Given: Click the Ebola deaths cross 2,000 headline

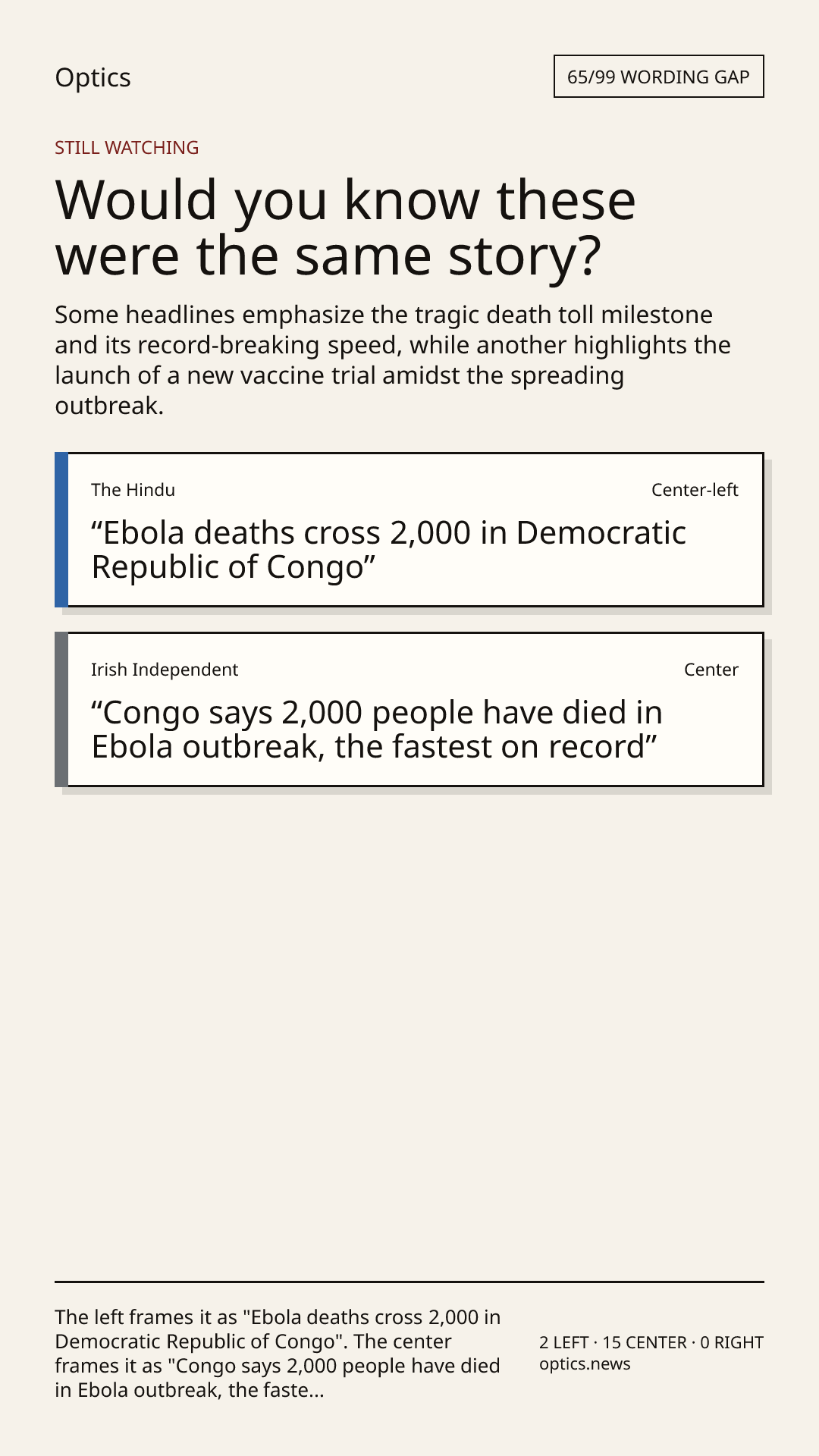Looking at the screenshot, I should (388, 550).
